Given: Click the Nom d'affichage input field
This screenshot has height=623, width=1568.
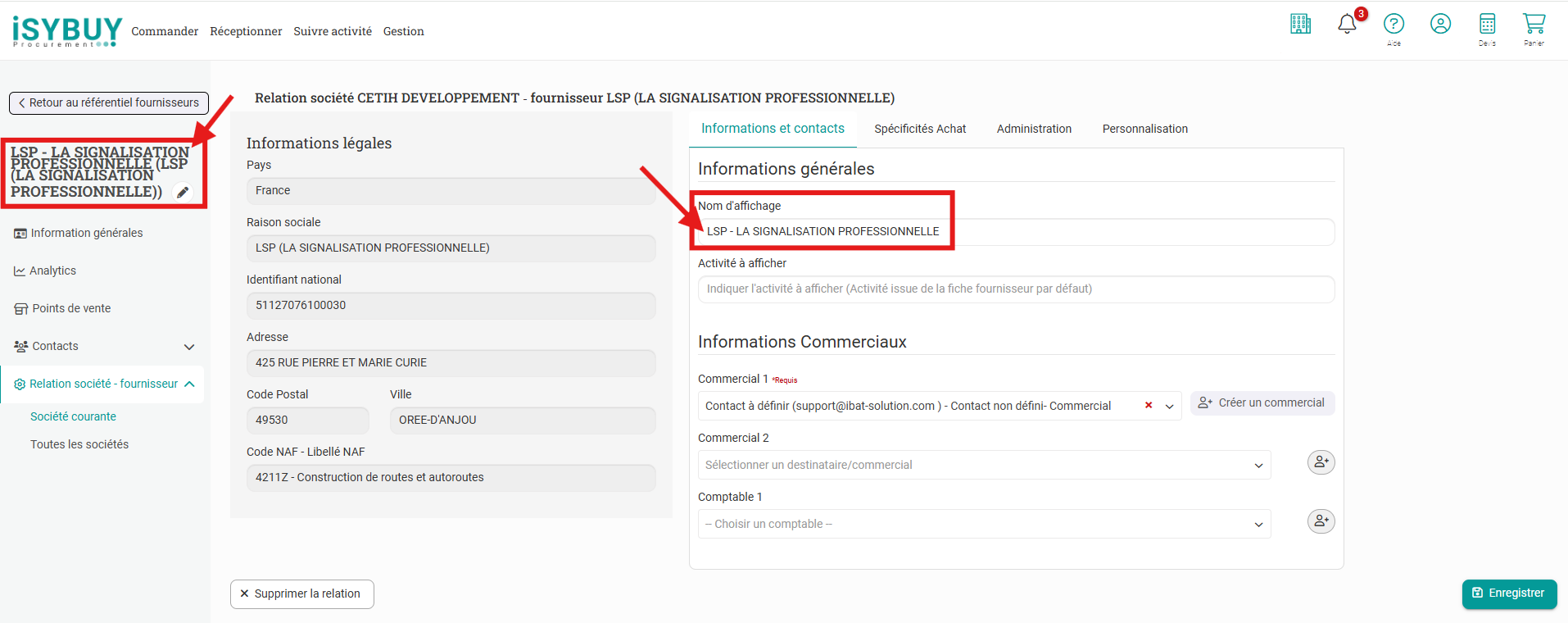Looking at the screenshot, I should [x=1016, y=232].
